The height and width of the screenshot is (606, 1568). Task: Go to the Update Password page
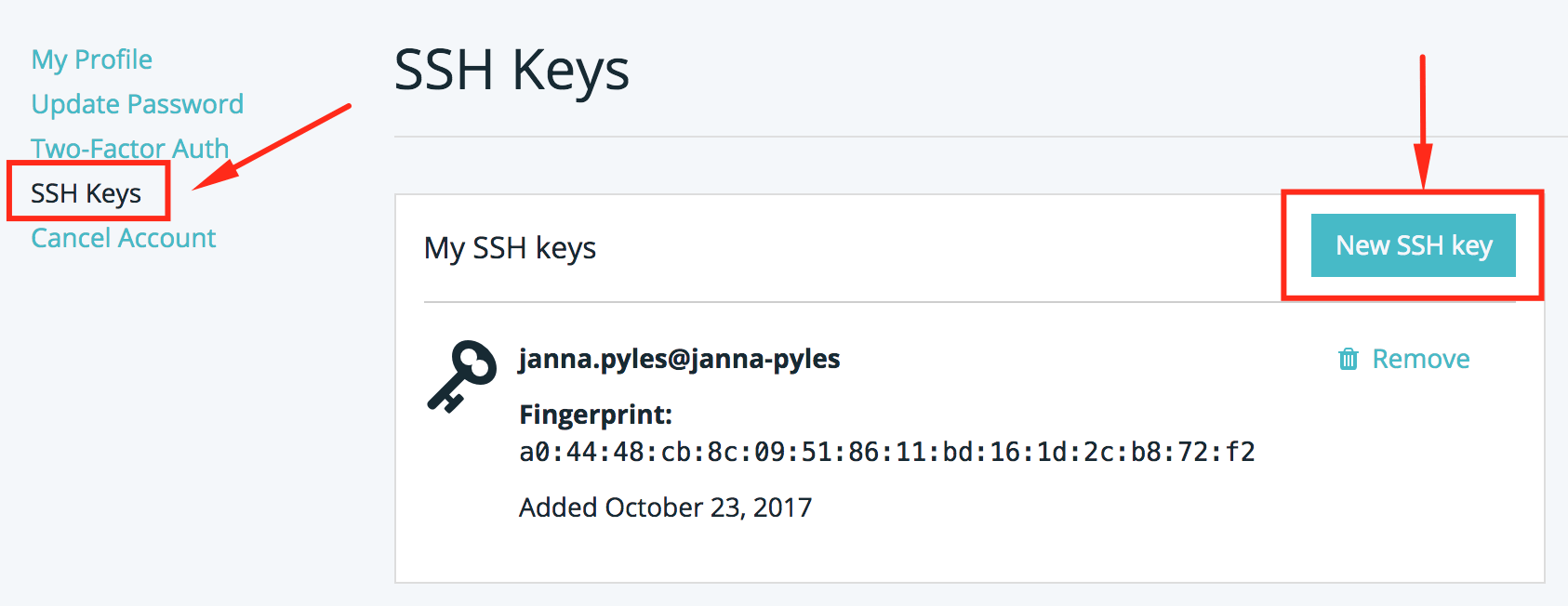(x=138, y=103)
